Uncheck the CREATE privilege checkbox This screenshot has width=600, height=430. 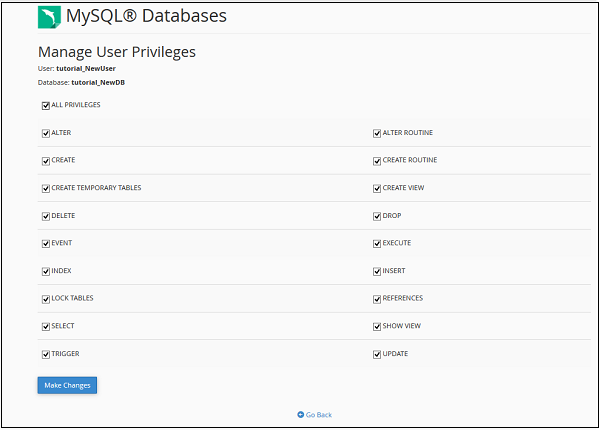pyautogui.click(x=46, y=160)
